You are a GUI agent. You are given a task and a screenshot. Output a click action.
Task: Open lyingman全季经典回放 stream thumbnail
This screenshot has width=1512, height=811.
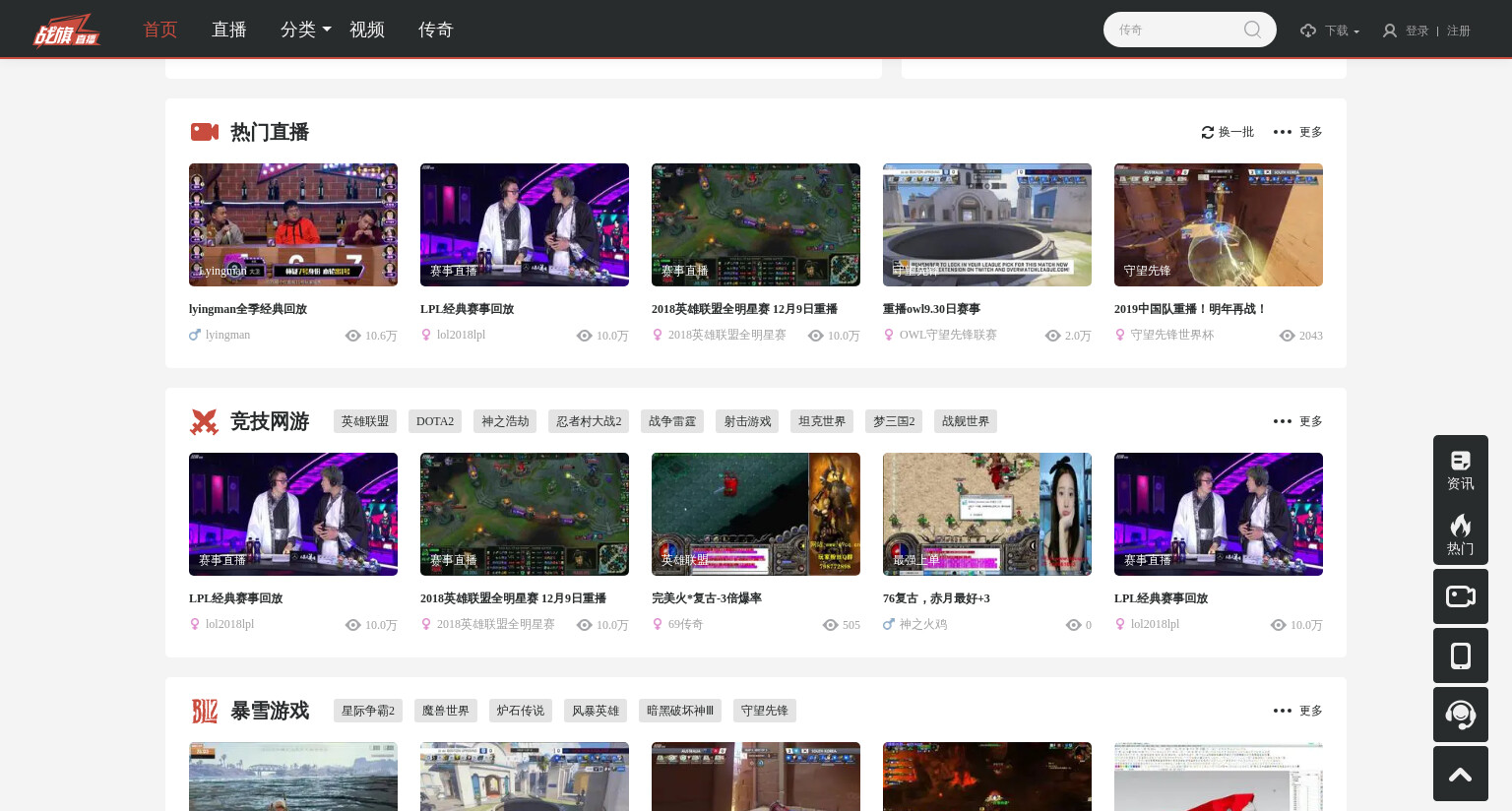293,224
